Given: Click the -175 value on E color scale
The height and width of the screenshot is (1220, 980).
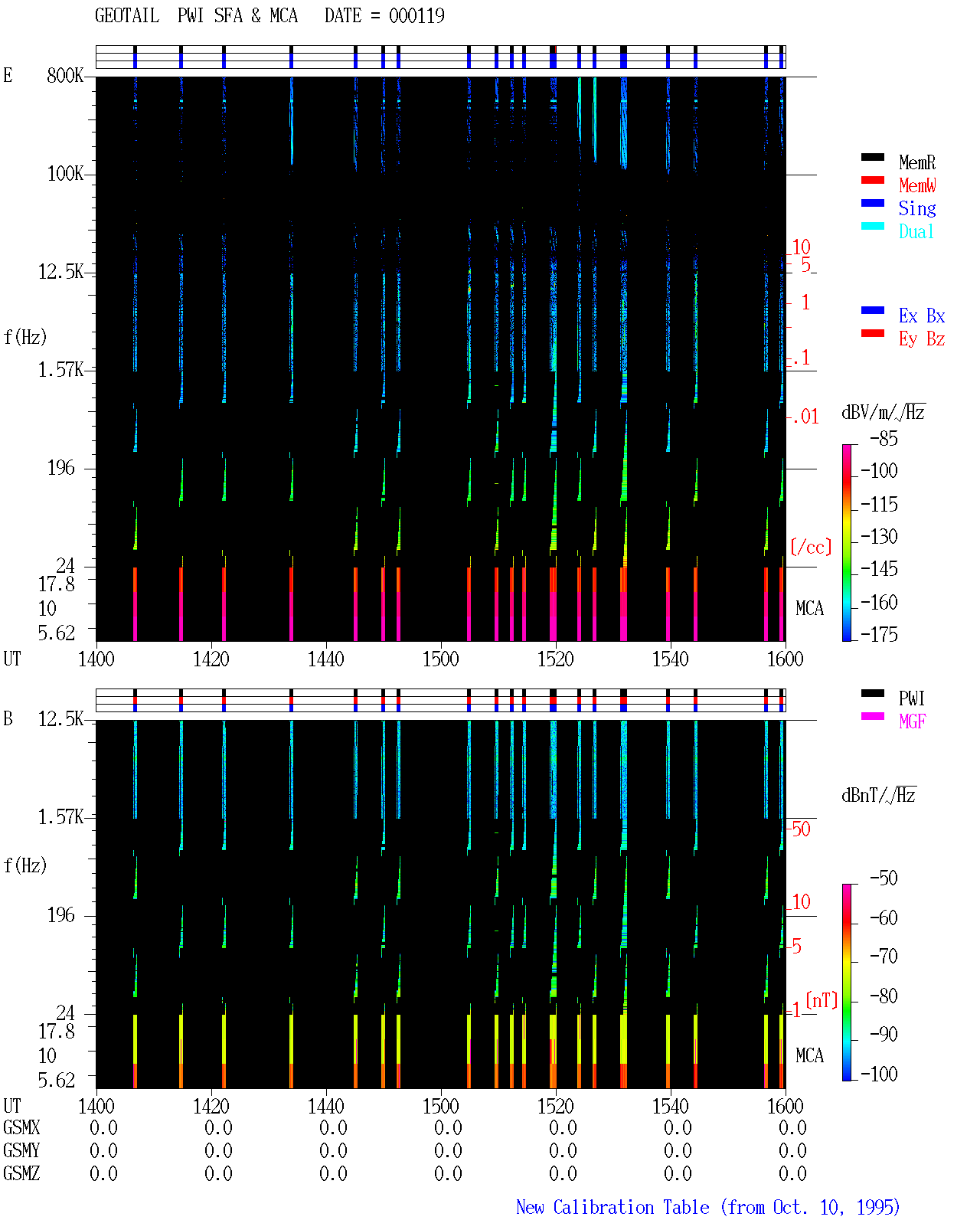Looking at the screenshot, I should coord(880,634).
